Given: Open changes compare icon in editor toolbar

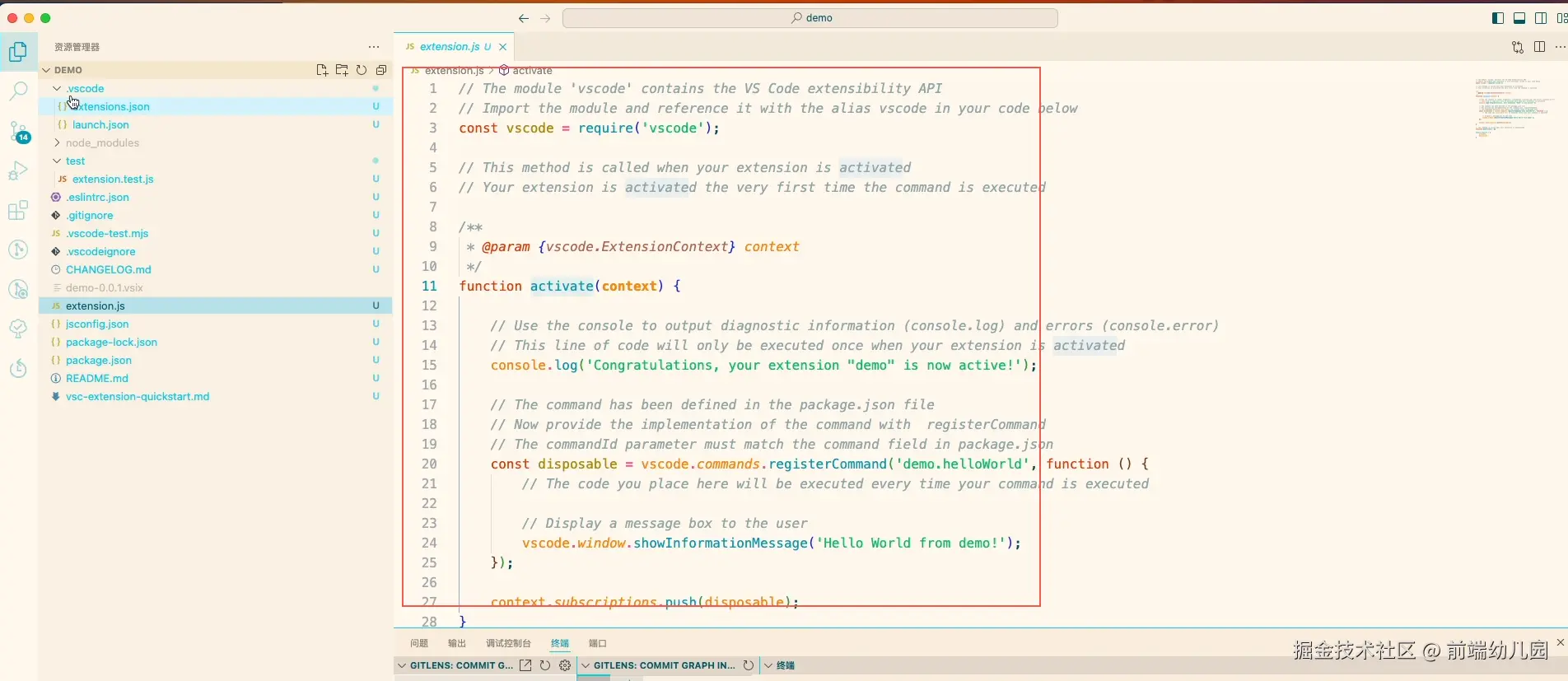Looking at the screenshot, I should pyautogui.click(x=1518, y=47).
